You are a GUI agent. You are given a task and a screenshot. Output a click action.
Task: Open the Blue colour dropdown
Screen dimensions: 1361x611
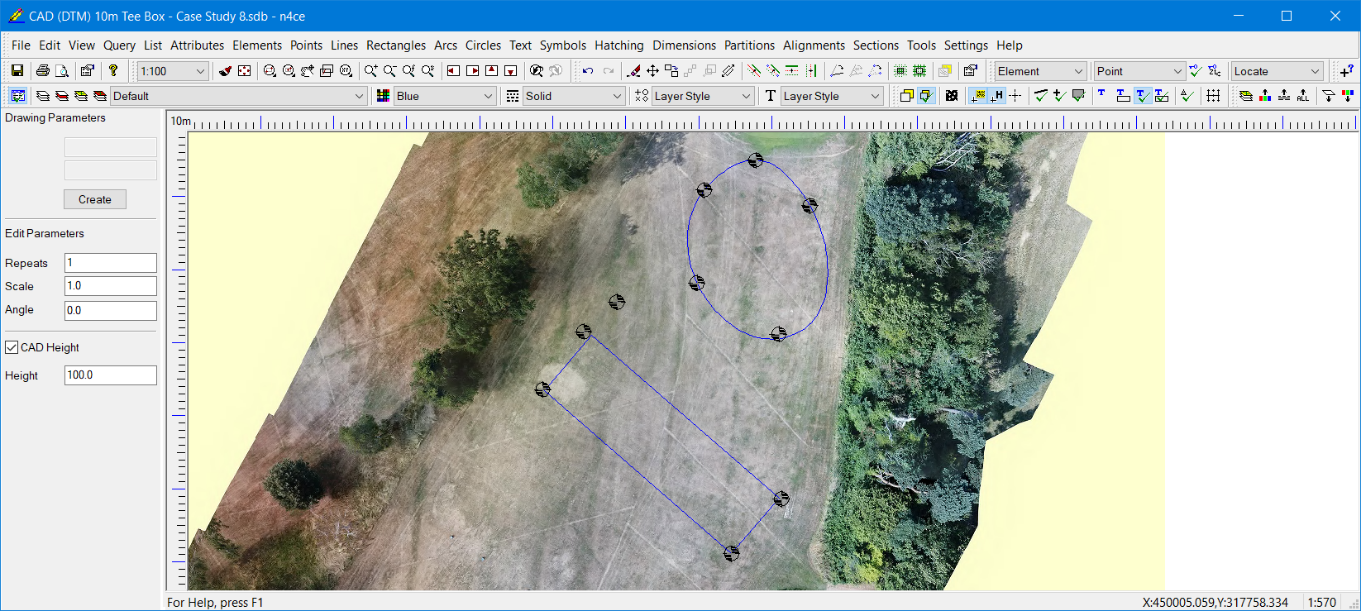(445, 96)
